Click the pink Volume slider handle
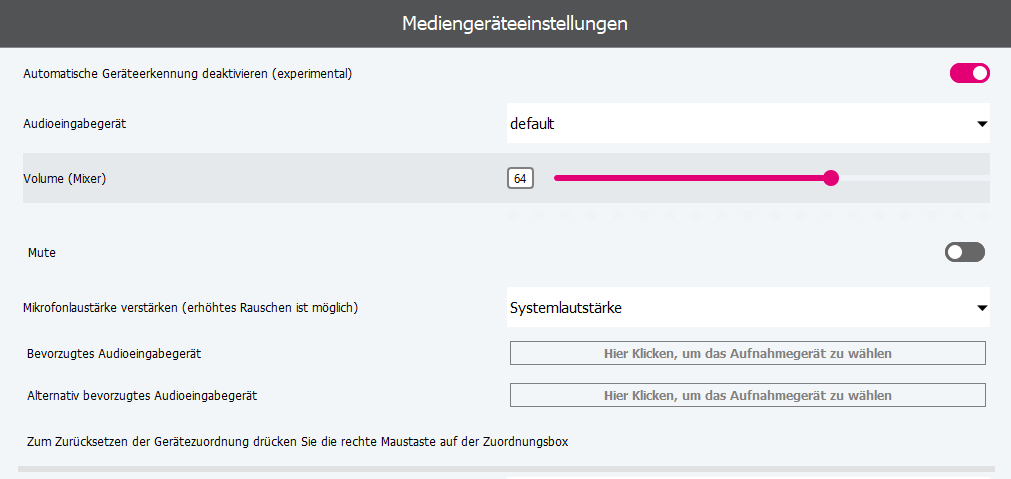 point(831,178)
